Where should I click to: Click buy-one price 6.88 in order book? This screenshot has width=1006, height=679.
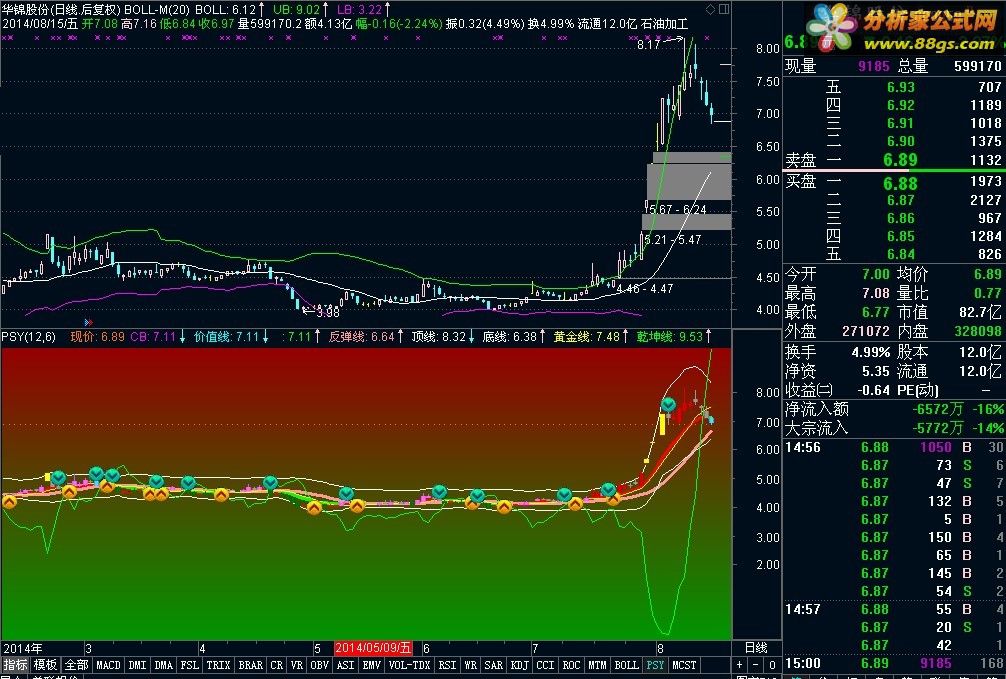tap(900, 183)
